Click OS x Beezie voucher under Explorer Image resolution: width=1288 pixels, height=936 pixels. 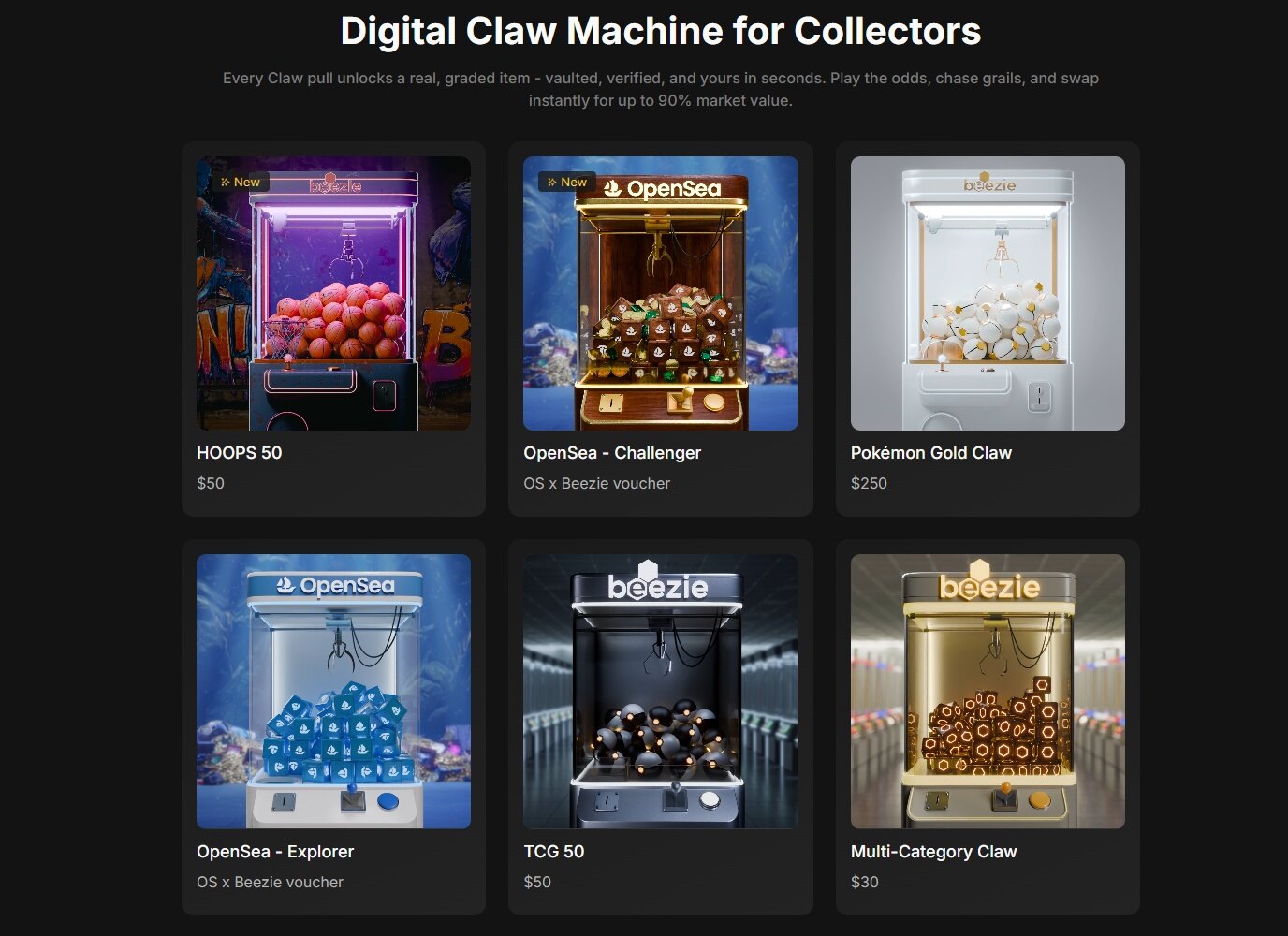(270, 882)
